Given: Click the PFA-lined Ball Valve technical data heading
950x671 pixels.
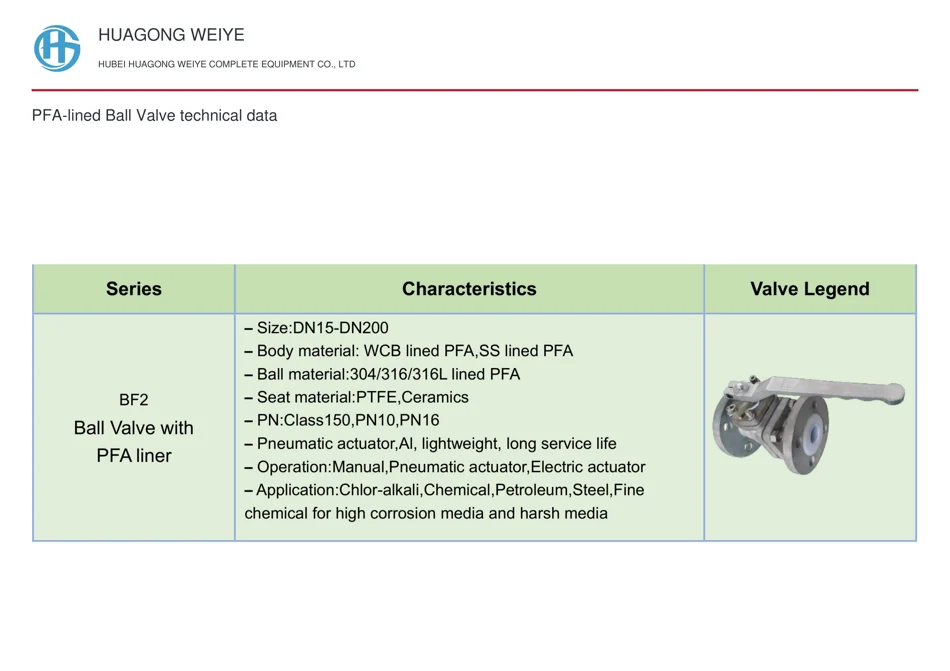Looking at the screenshot, I should (154, 115).
